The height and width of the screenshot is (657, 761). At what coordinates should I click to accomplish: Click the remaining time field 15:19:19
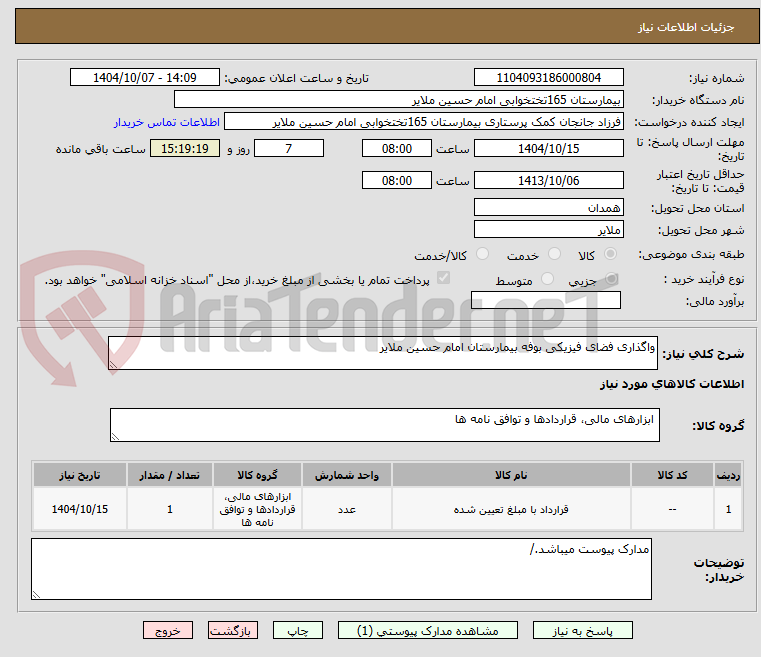click(185, 148)
